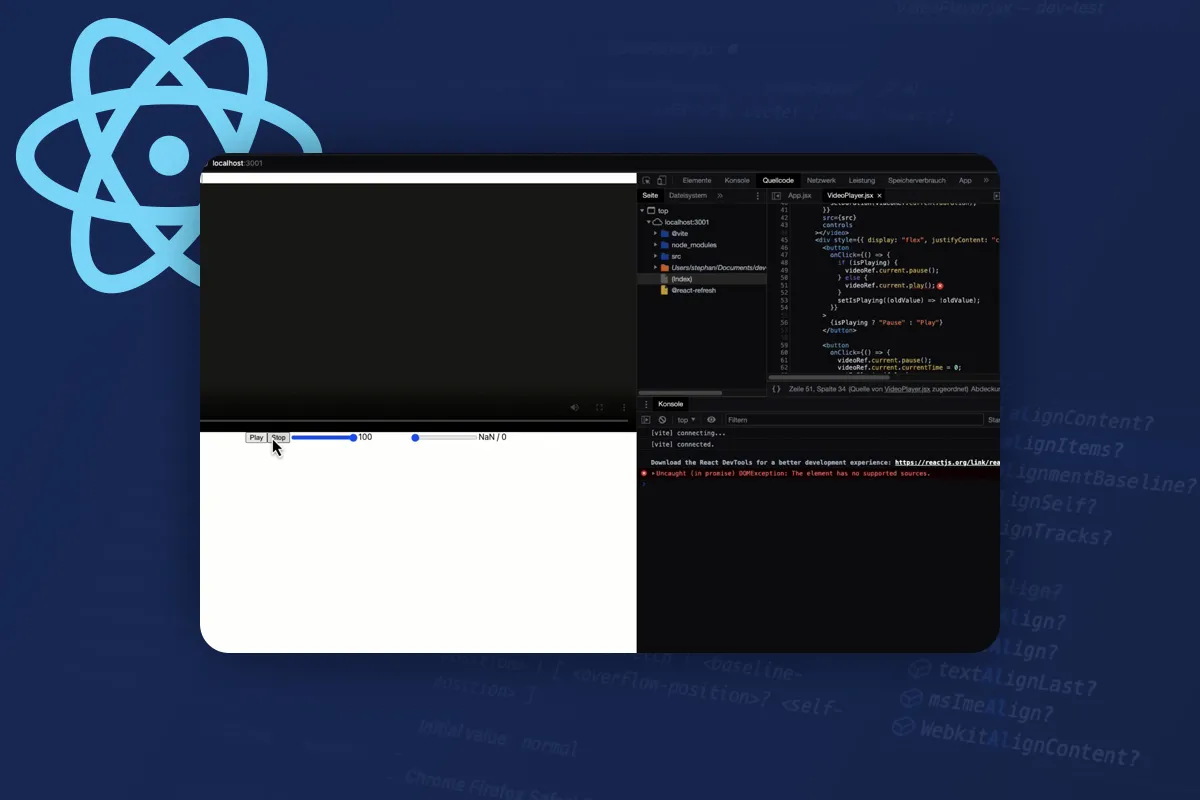This screenshot has height=800, width=1200.
Task: Open the console drawer three-dot menu
Action: point(646,404)
